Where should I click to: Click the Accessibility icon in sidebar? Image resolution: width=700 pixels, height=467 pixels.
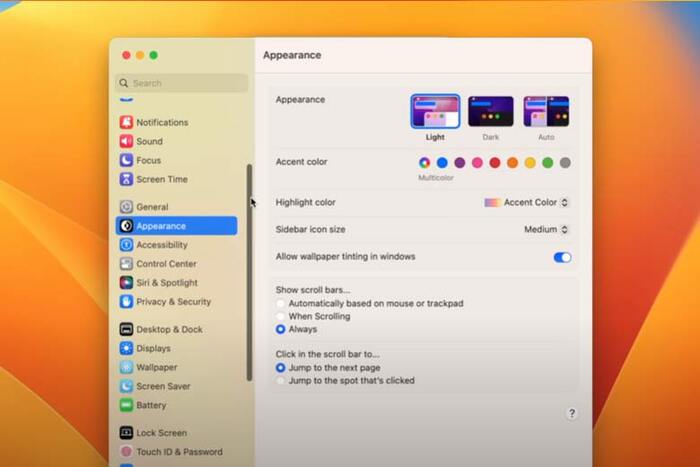126,245
